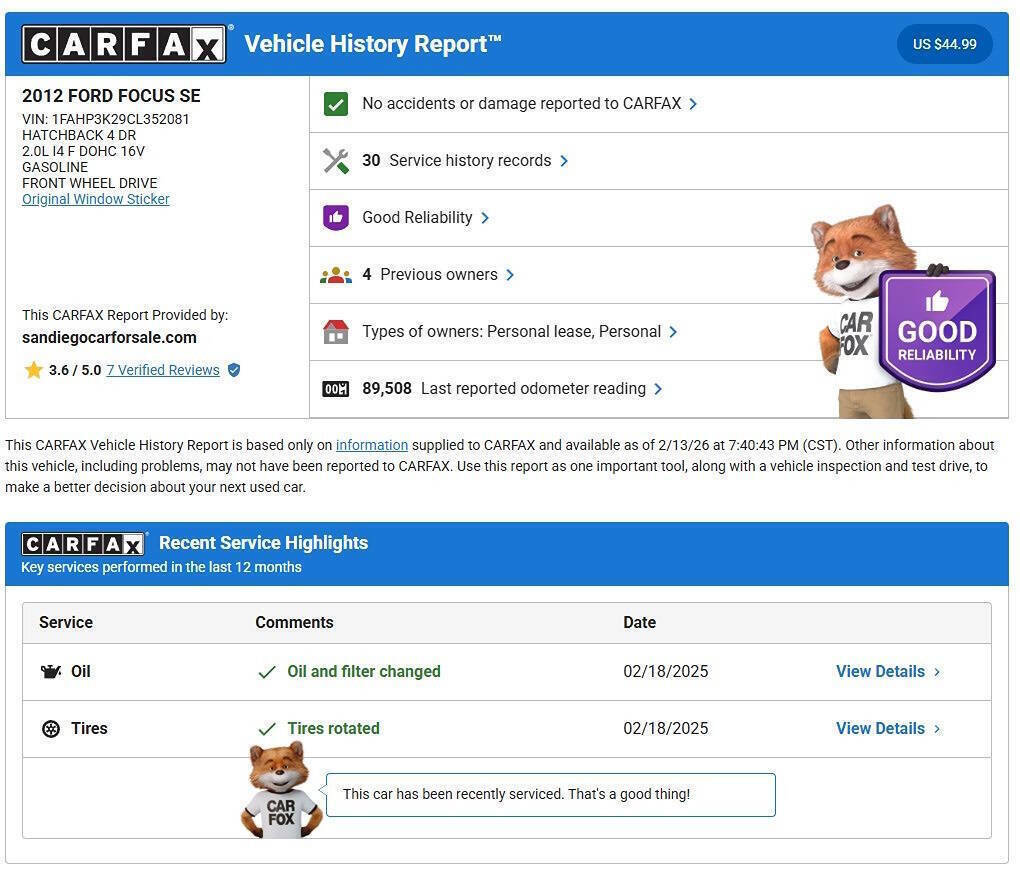Click the Good Reliability purple badge
Viewport: 1020px width, 876px height.
coord(936,330)
